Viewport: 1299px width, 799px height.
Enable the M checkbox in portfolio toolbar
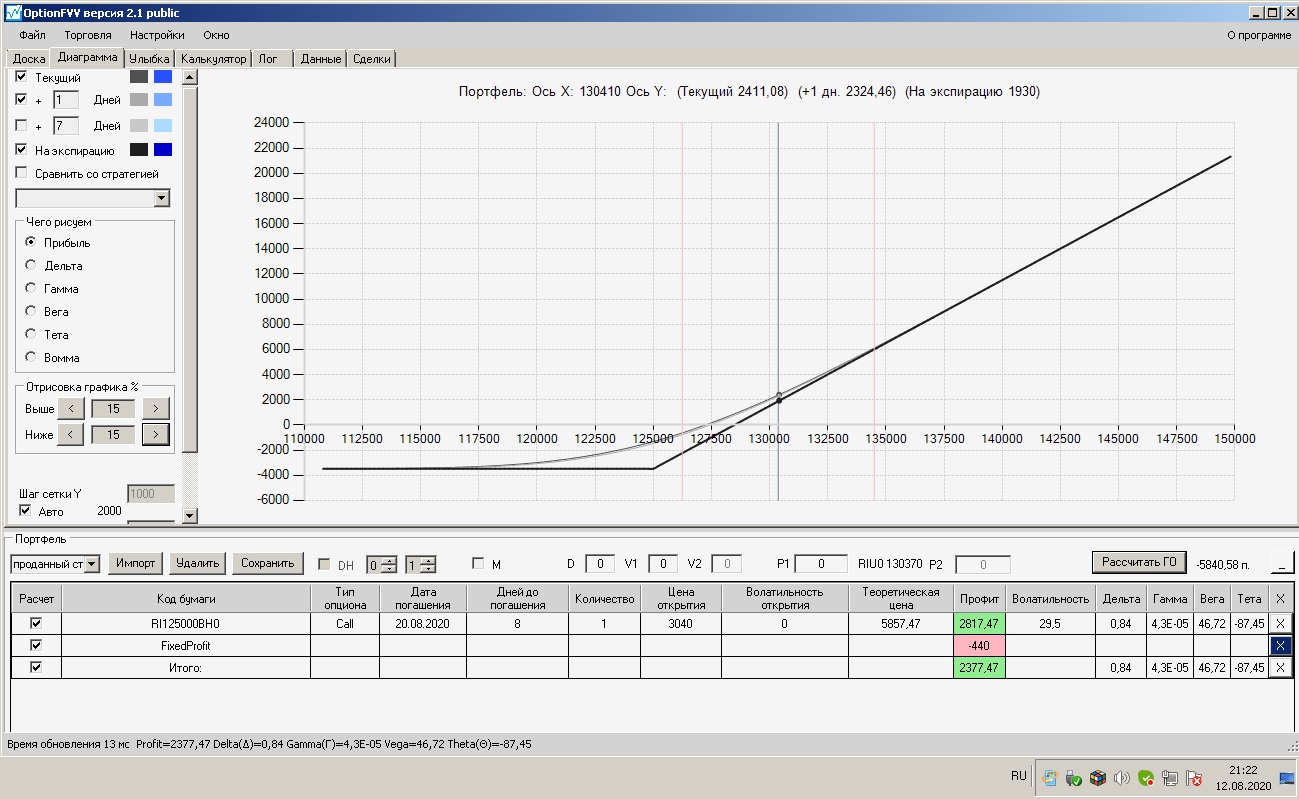click(477, 564)
